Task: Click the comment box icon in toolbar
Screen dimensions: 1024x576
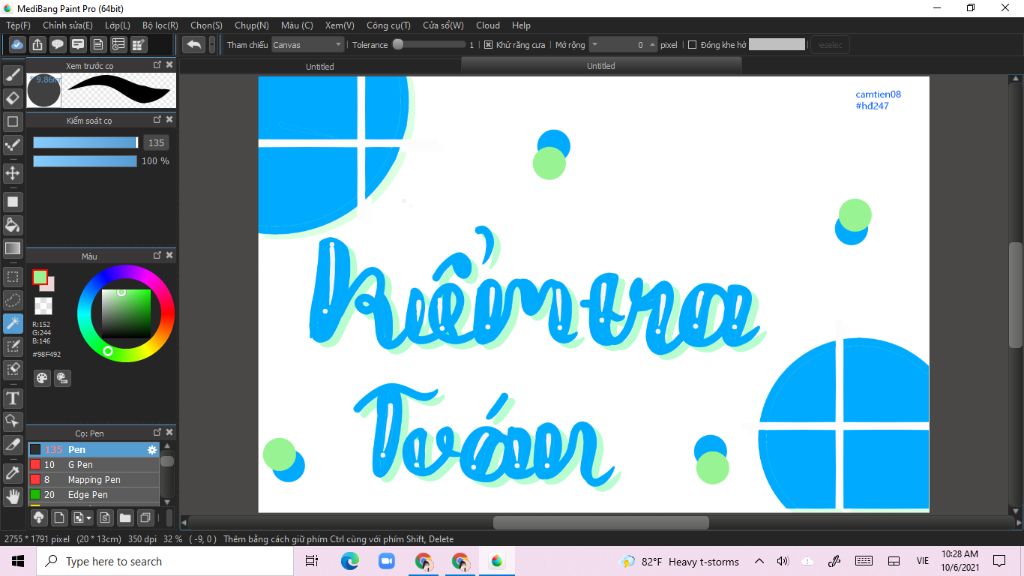Action: [78, 44]
